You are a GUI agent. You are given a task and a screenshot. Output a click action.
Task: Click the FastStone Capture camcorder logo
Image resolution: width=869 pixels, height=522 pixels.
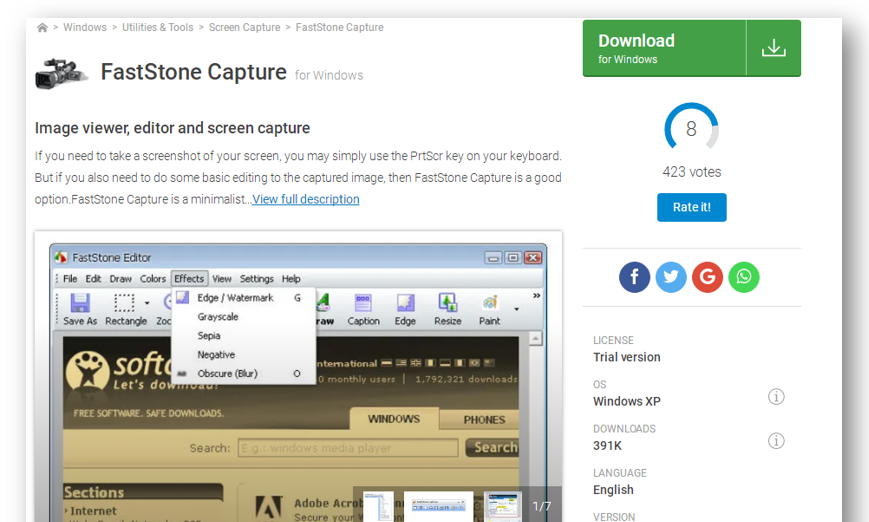point(60,74)
